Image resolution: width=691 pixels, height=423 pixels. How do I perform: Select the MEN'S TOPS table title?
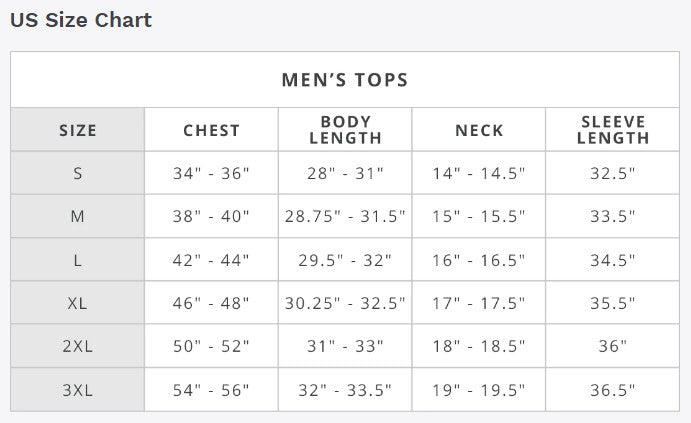click(345, 80)
